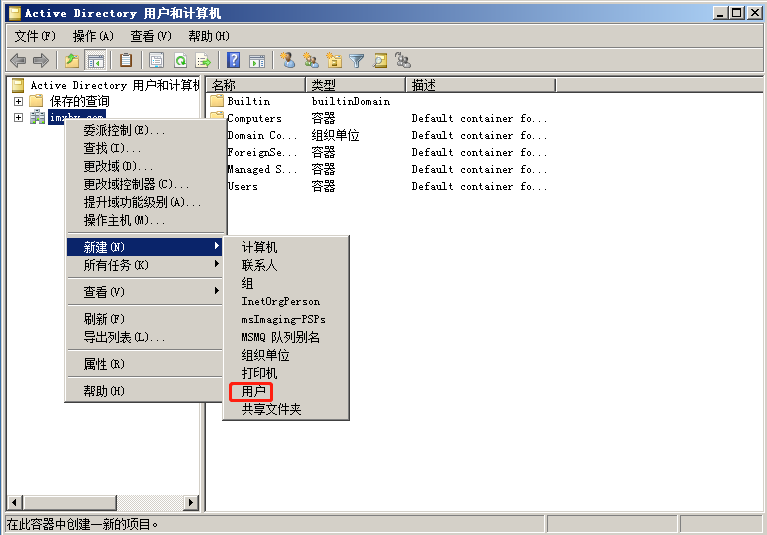The width and height of the screenshot is (767, 535).
Task: Sort by the 描述 column header
Action: [x=481, y=85]
